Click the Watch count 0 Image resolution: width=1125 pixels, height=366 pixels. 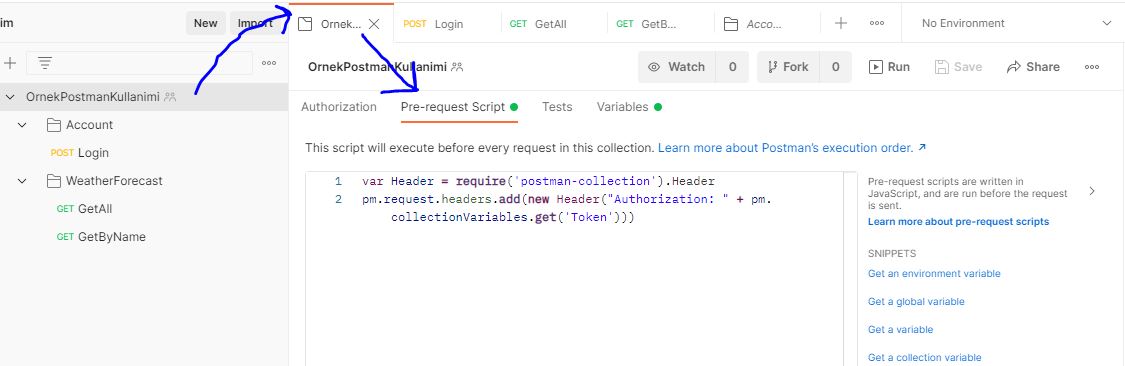[x=733, y=67]
